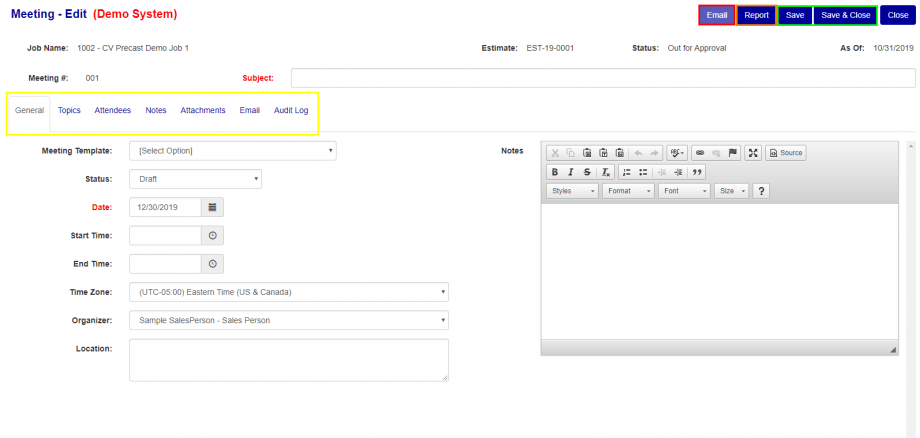Click the Save & Close button
The image size is (920, 438).
(x=845, y=15)
